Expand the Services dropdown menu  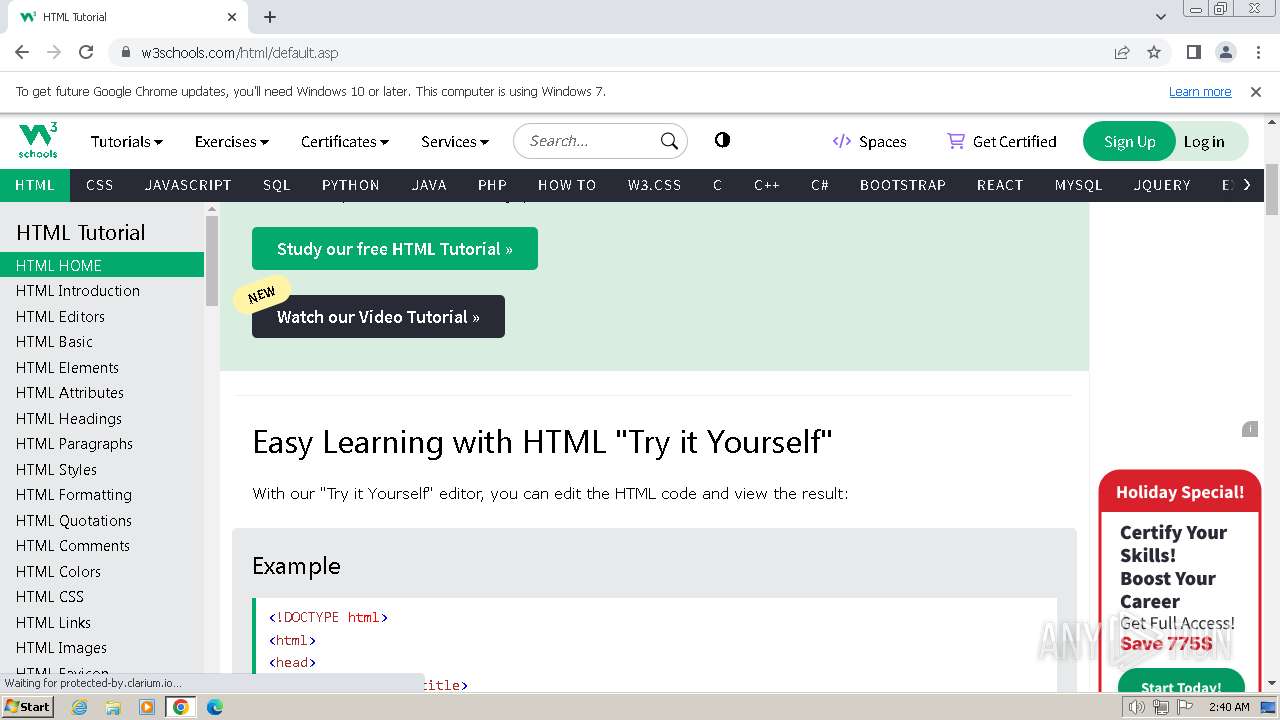[455, 141]
